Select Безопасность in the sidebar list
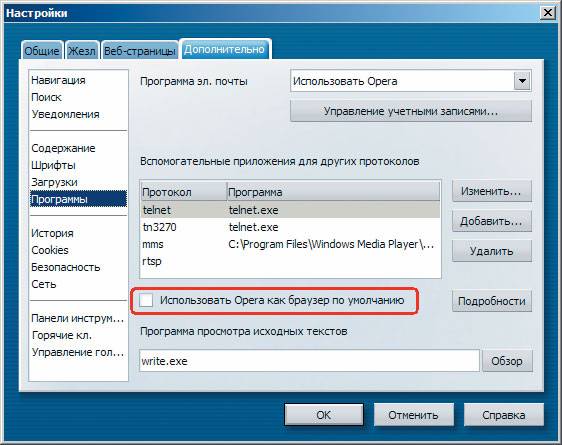Viewport: 562px width, 445px height. [66, 267]
